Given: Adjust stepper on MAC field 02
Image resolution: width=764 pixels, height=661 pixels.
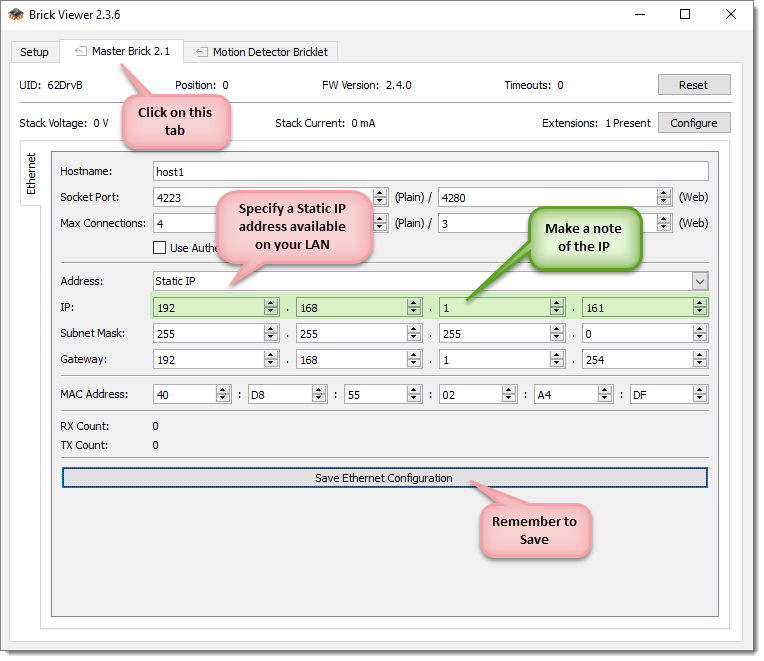Looking at the screenshot, I should [509, 395].
